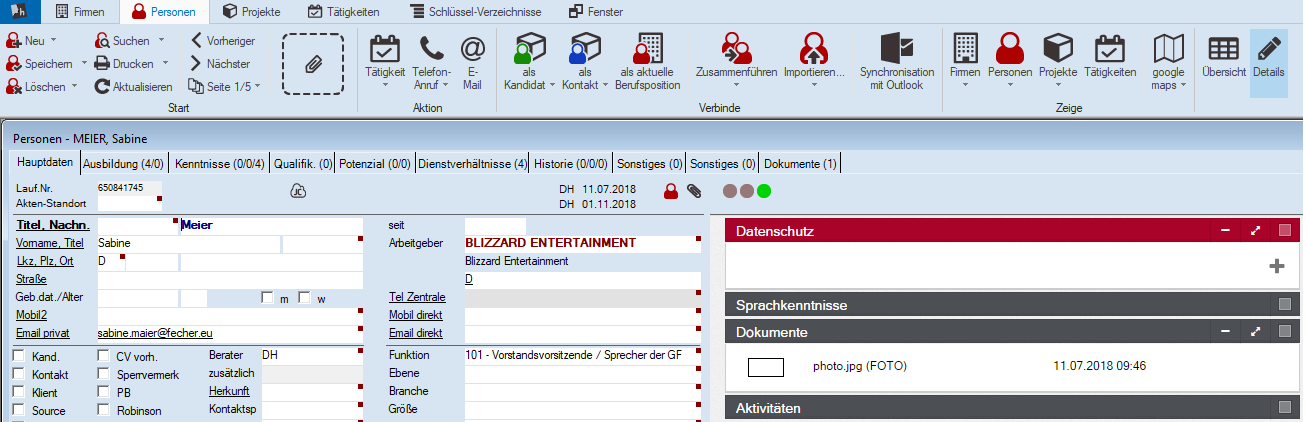The width and height of the screenshot is (1305, 422).
Task: Open the Tätigkeit calendar action icon
Action: pyautogui.click(x=385, y=48)
